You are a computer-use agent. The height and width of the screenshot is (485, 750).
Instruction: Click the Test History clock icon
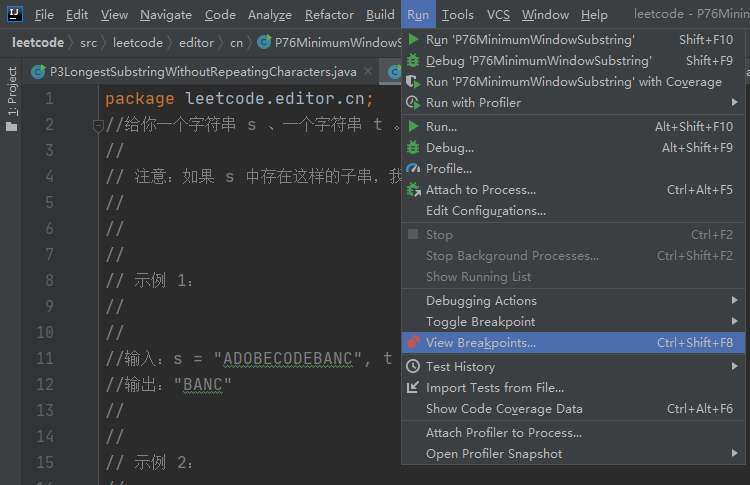[413, 367]
